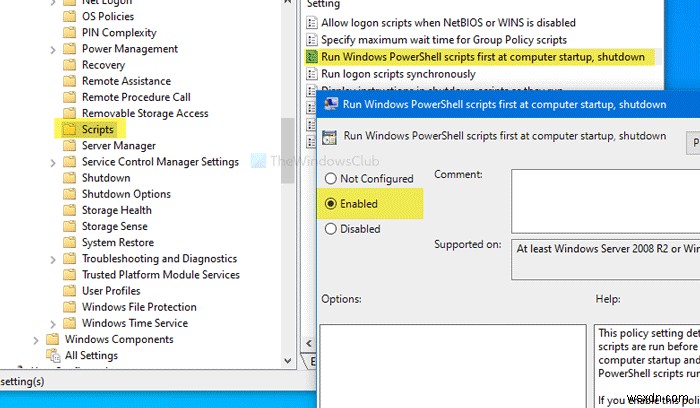700x408 pixels.
Task: Select the Server Manager tree item
Action: coord(118,146)
